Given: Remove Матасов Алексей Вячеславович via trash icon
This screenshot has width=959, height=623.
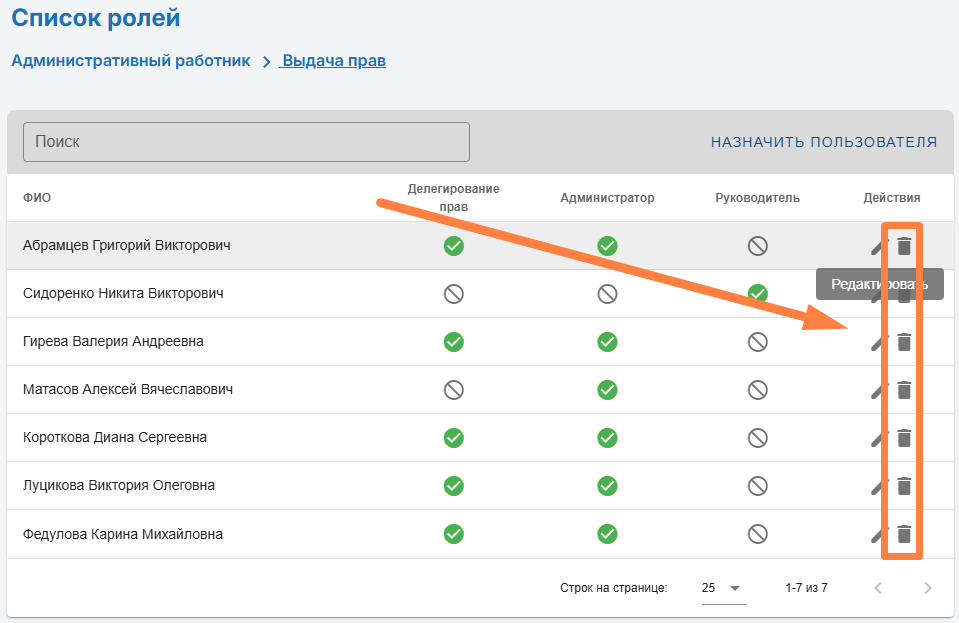Looking at the screenshot, I should click(904, 389).
